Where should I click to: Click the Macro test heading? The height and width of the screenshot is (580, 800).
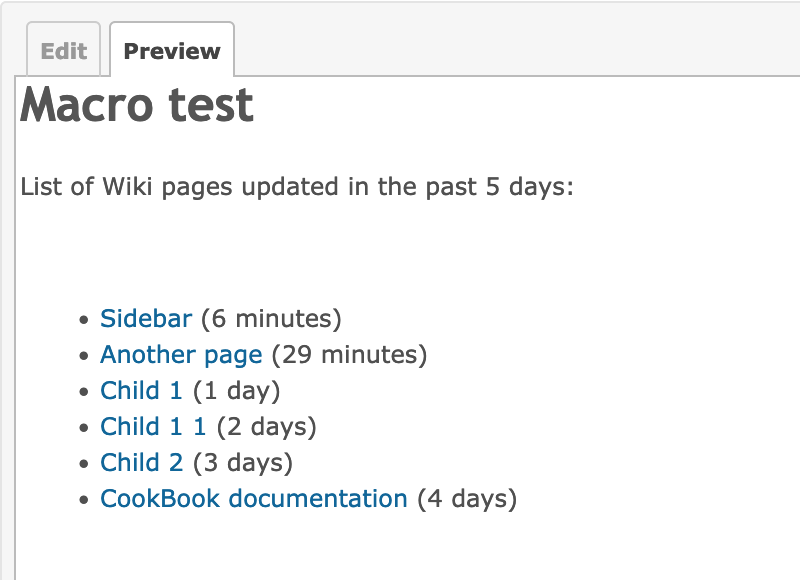tap(137, 105)
